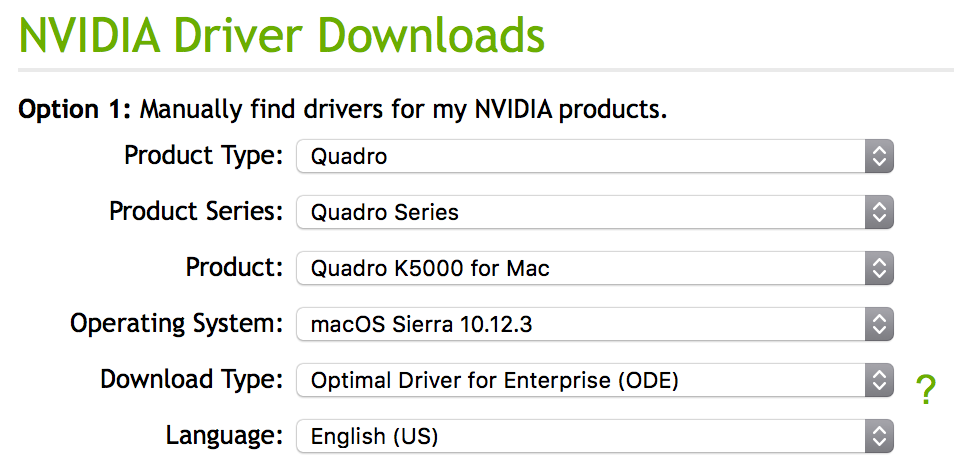The image size is (954, 472).
Task: Expand the Quadro Series dropdown
Action: click(580, 212)
